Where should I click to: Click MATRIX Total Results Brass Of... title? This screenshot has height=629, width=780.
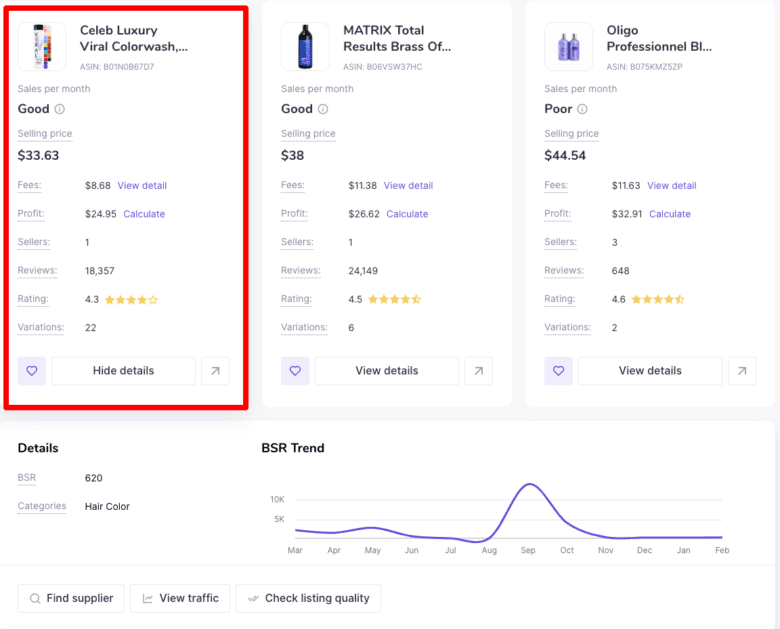pos(397,38)
